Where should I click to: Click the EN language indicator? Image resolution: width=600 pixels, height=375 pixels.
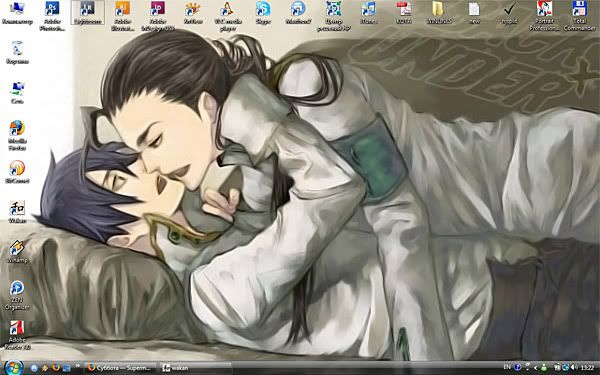507,367
